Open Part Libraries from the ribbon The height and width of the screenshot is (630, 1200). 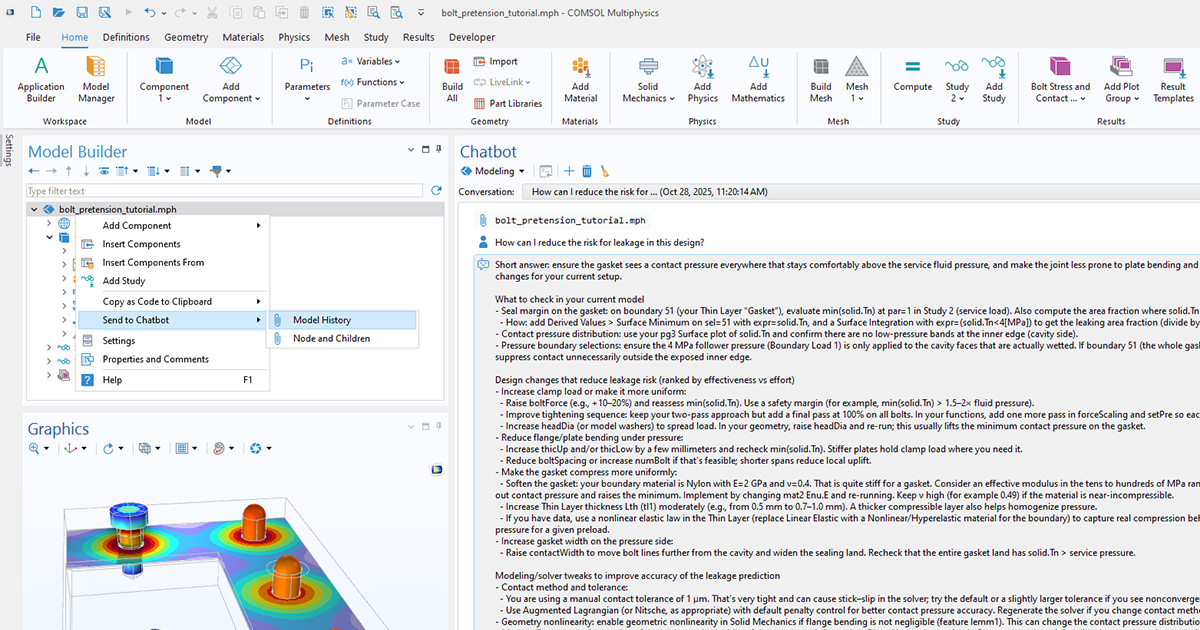pos(508,103)
